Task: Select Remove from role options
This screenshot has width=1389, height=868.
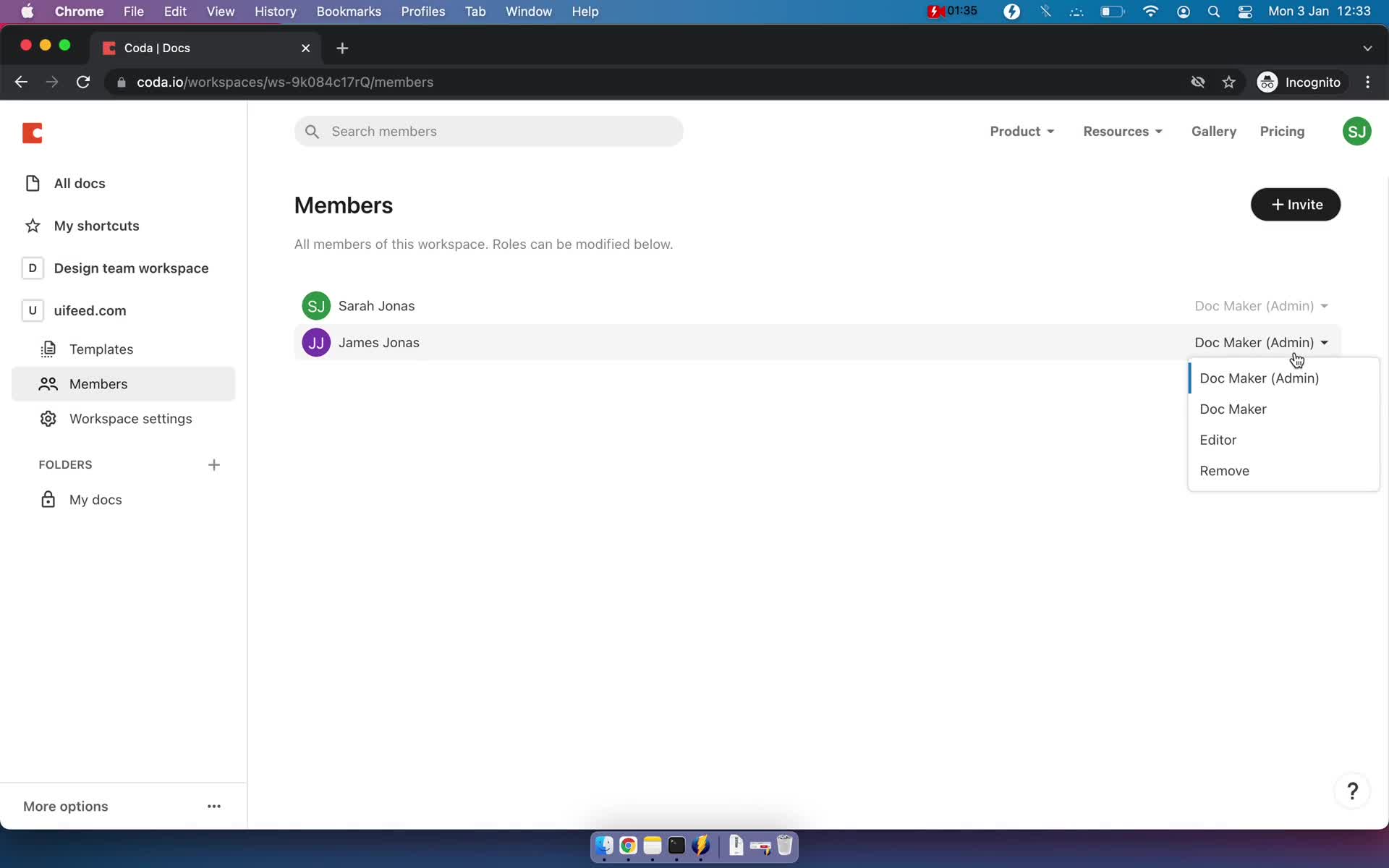Action: tap(1224, 470)
